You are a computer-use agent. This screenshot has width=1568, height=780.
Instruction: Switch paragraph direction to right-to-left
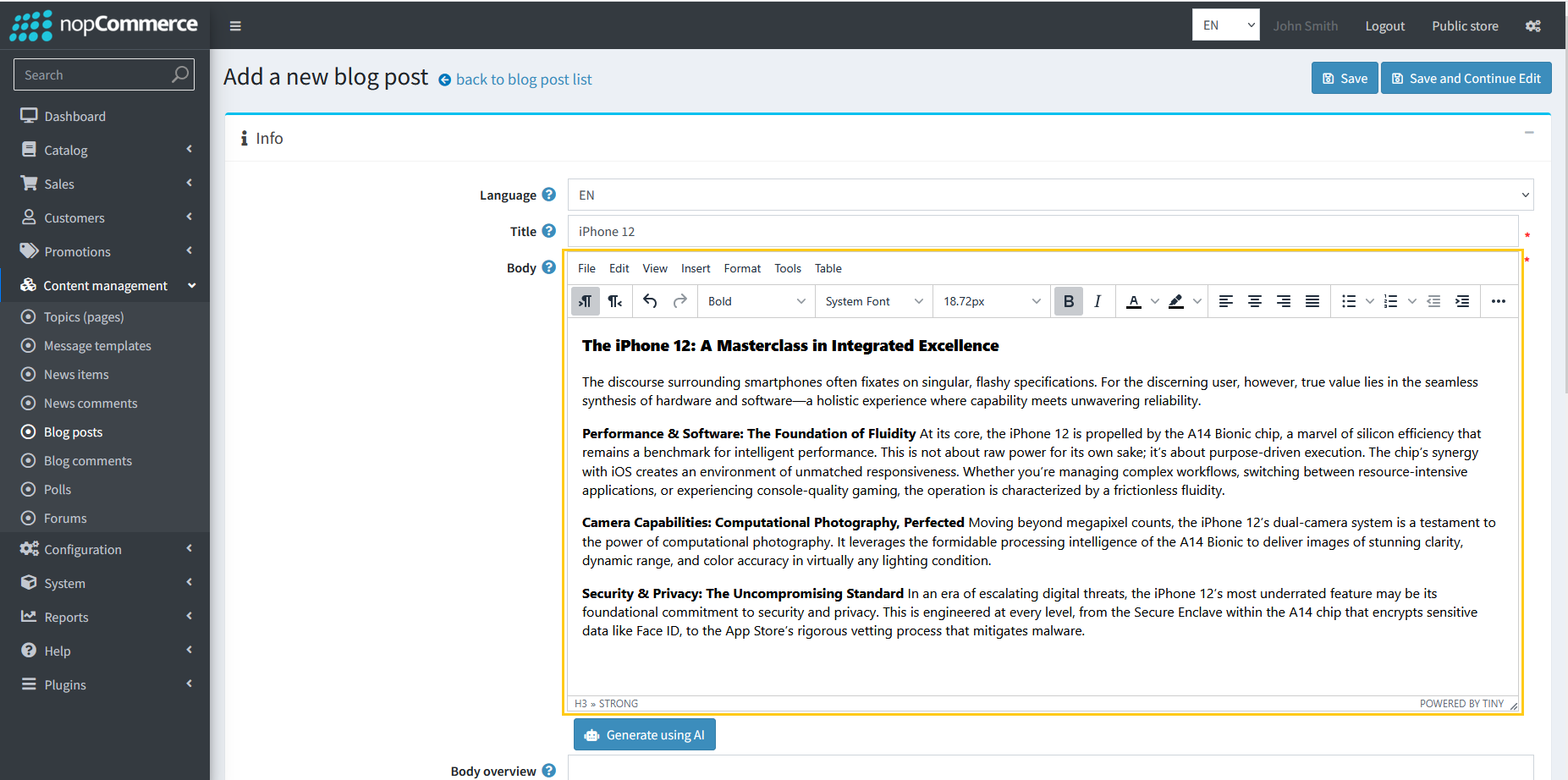[x=615, y=300]
